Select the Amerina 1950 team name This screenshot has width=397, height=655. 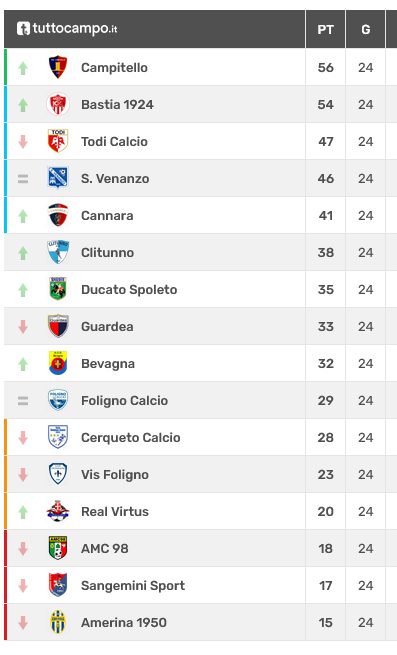124,622
